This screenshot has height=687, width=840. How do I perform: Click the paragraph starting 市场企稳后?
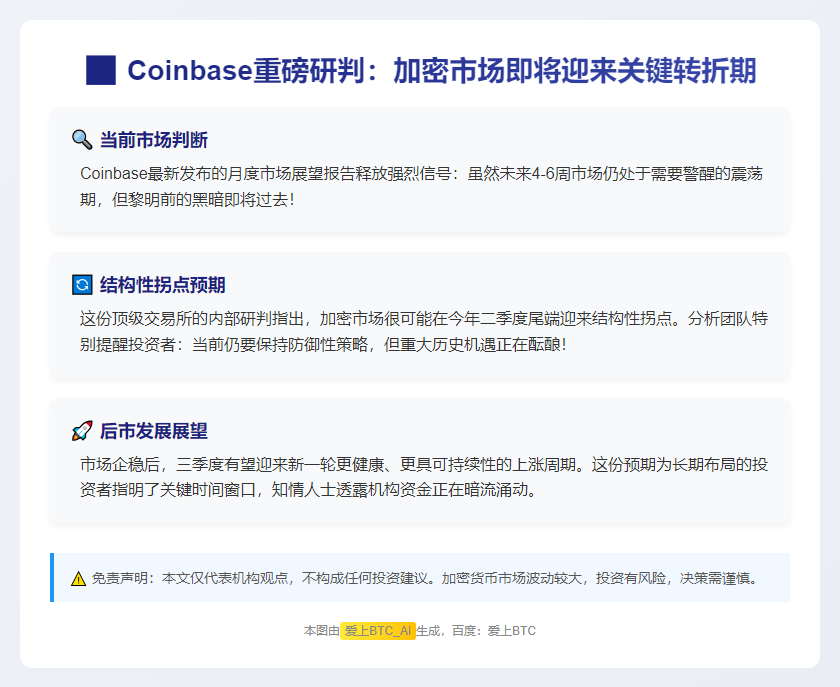(x=424, y=477)
